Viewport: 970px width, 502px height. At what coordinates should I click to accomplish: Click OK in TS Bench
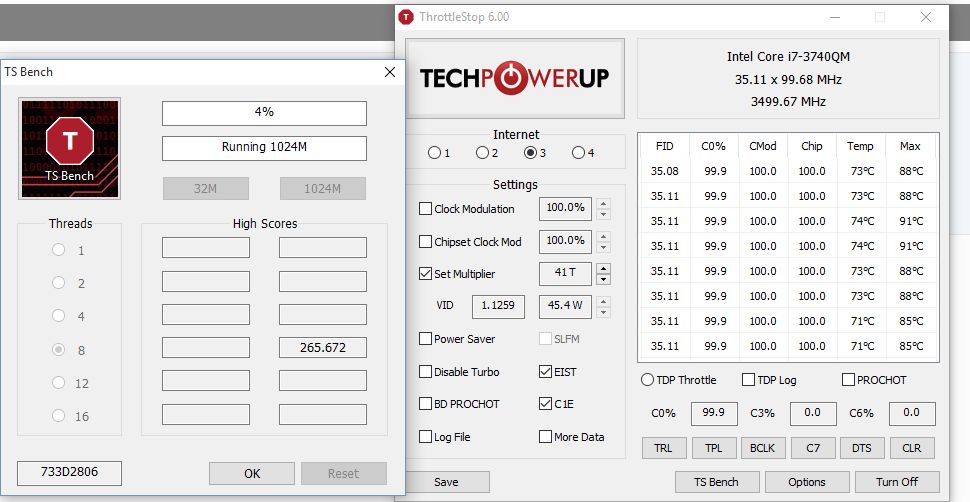[252, 474]
